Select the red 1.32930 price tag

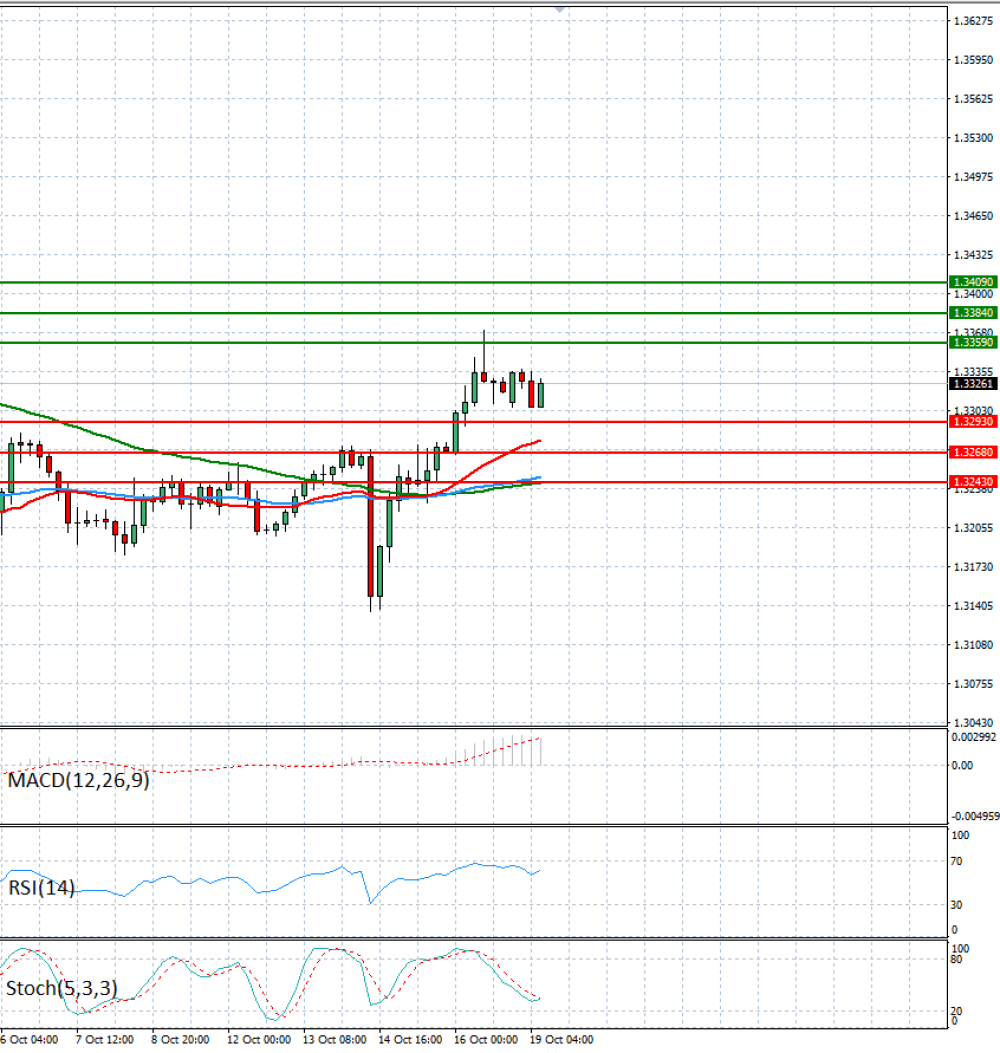[973, 422]
